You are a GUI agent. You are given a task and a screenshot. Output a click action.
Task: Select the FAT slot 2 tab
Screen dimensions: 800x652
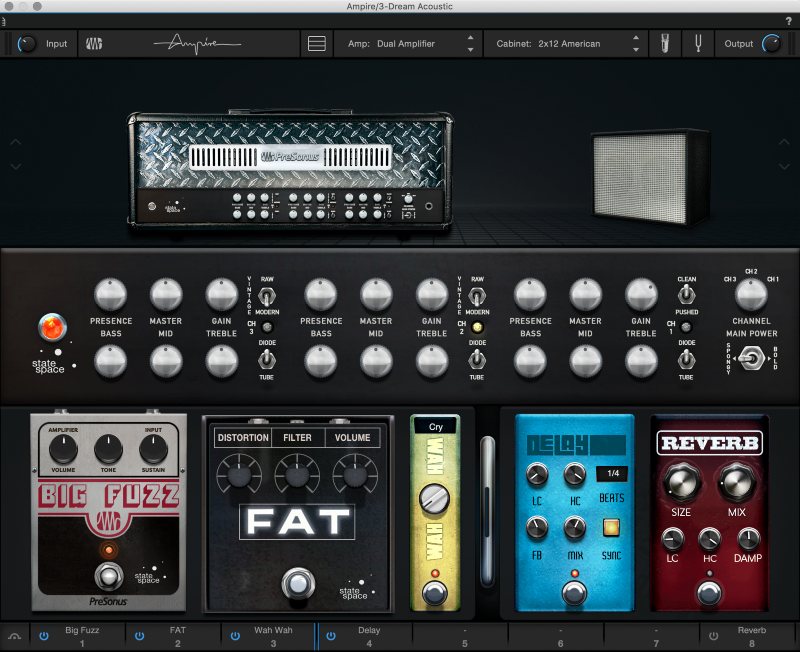click(x=177, y=634)
